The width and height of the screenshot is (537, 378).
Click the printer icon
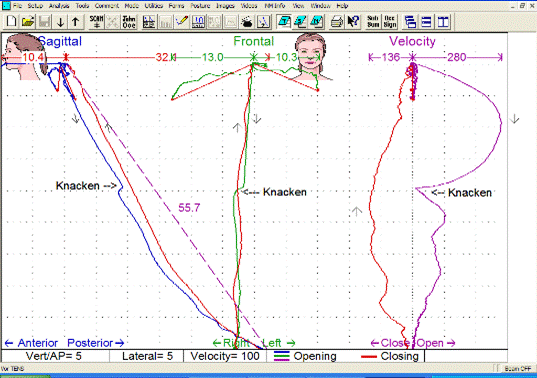click(336, 22)
